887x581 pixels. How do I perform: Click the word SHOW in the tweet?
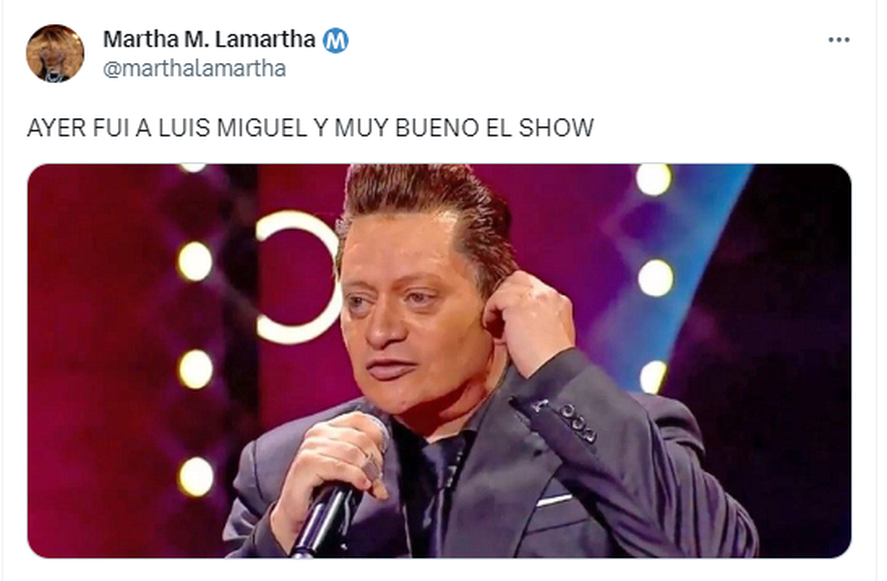point(556,128)
